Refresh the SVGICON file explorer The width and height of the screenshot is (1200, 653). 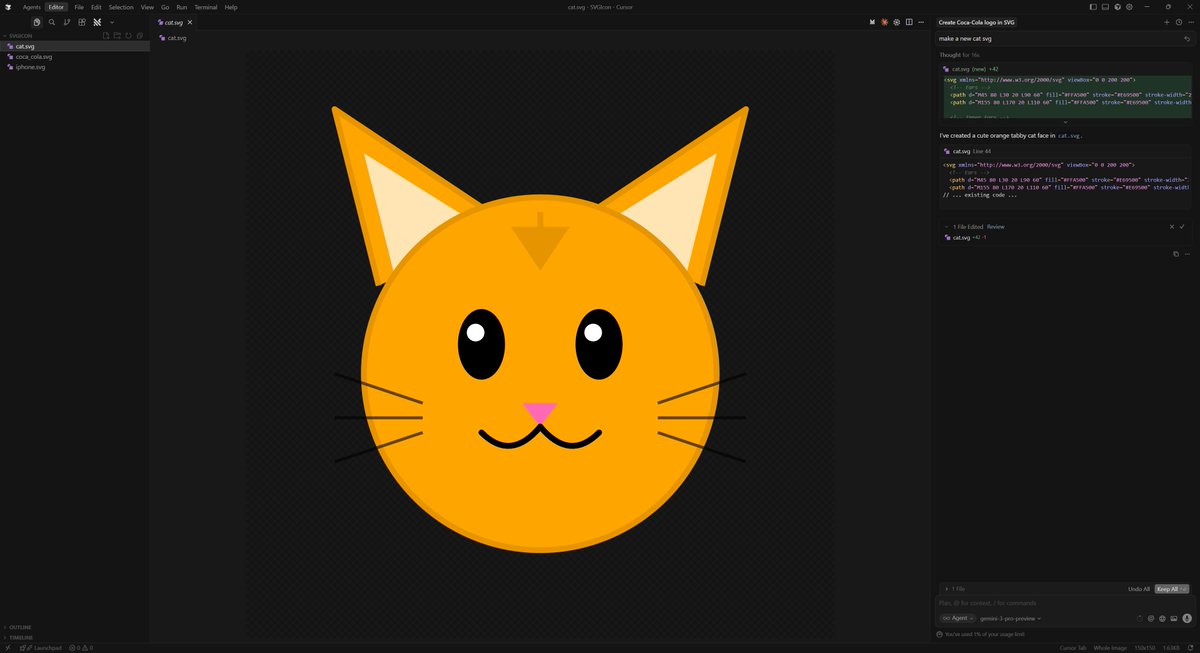[x=128, y=35]
